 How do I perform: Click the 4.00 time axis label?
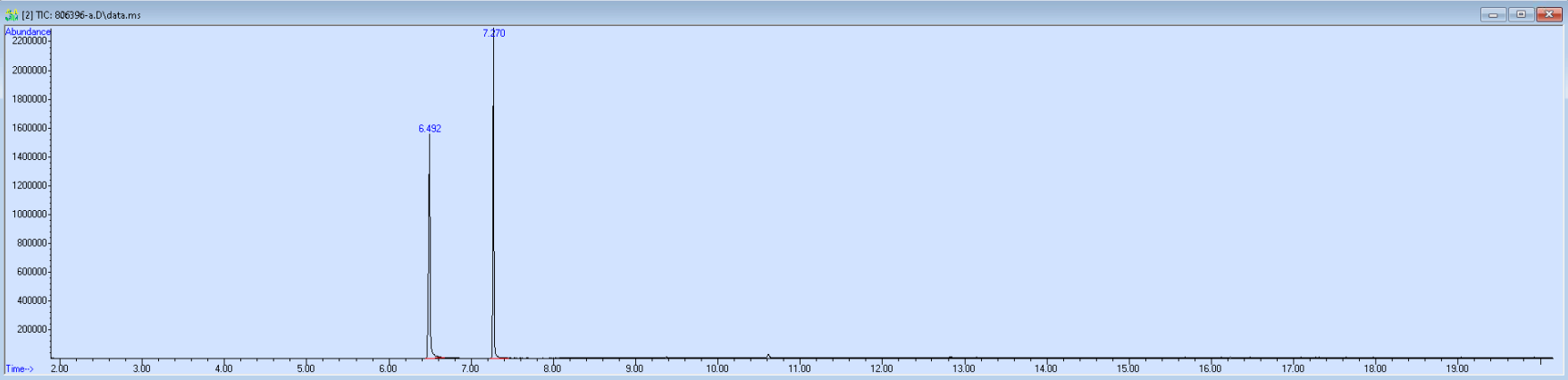point(223,368)
